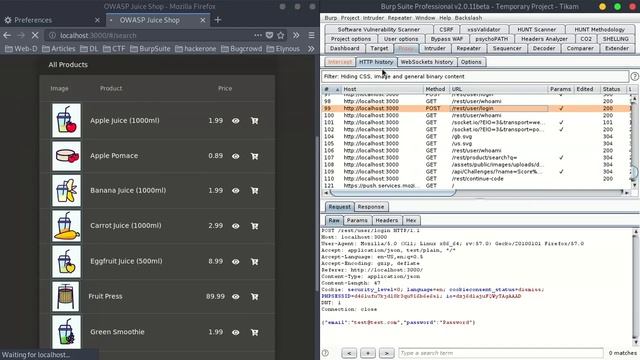The image size is (640, 360).
Task: Open Fruit Press product image
Action: 66,296
